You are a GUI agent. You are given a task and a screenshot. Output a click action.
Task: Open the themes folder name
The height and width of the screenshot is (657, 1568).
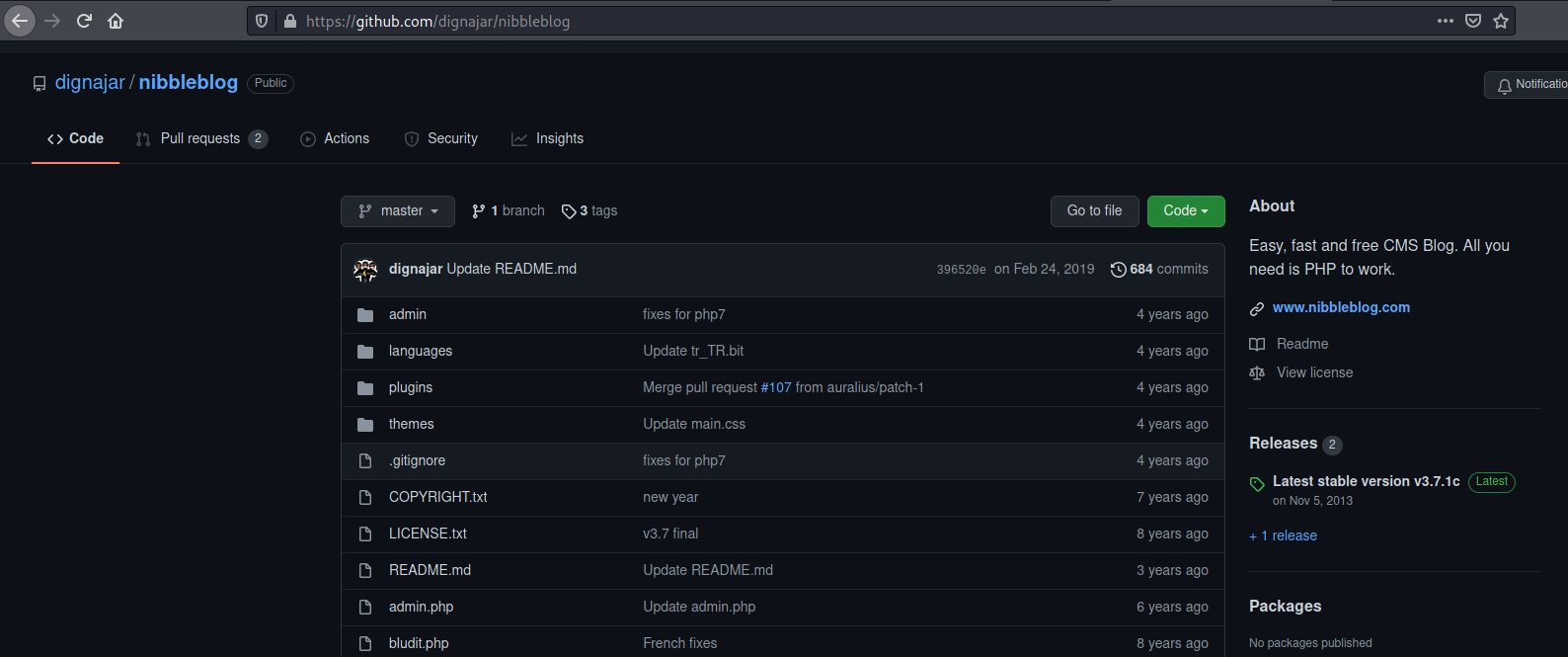412,425
